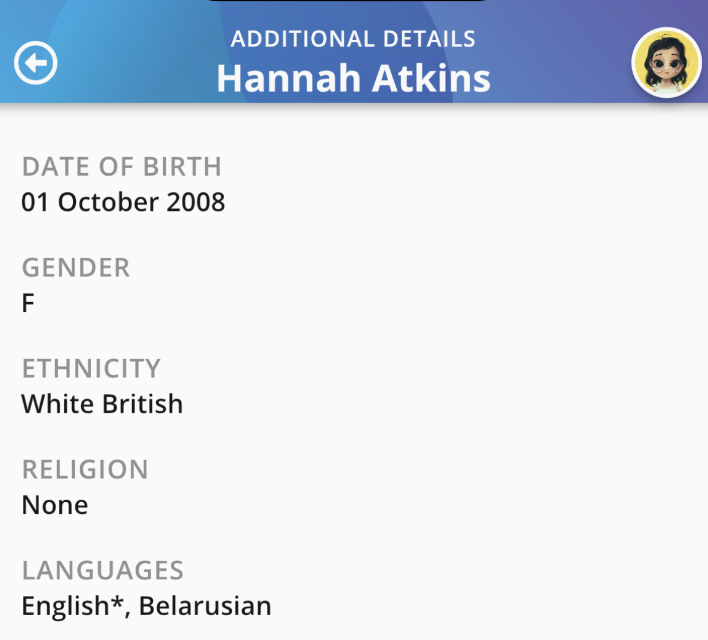Viewport: 708px width, 640px height.
Task: Select the surname Atkins in header
Action: pyautogui.click(x=431, y=78)
